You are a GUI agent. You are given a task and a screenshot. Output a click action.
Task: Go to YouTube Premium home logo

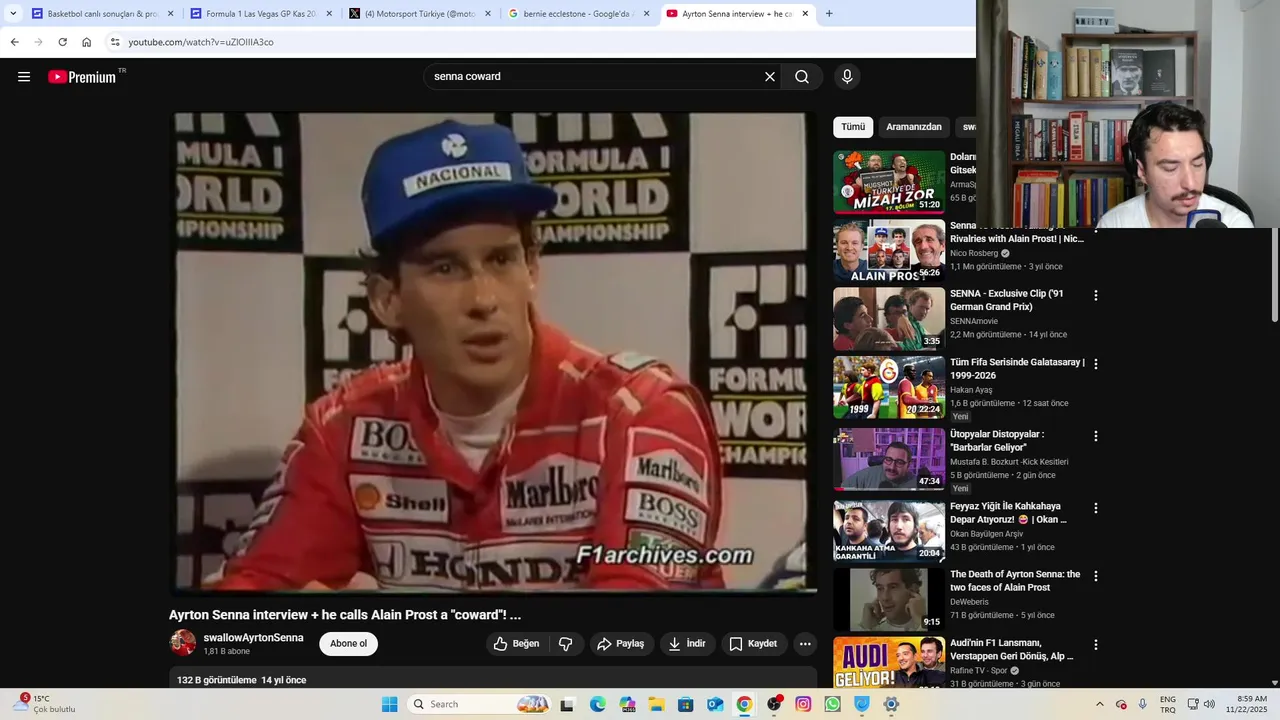[82, 77]
